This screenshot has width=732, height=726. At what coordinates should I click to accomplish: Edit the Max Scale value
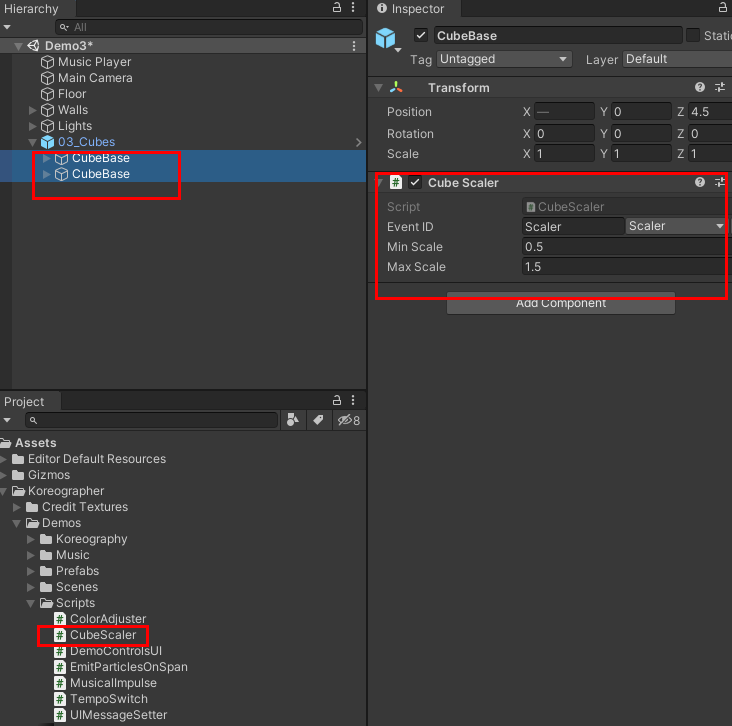[x=625, y=267]
